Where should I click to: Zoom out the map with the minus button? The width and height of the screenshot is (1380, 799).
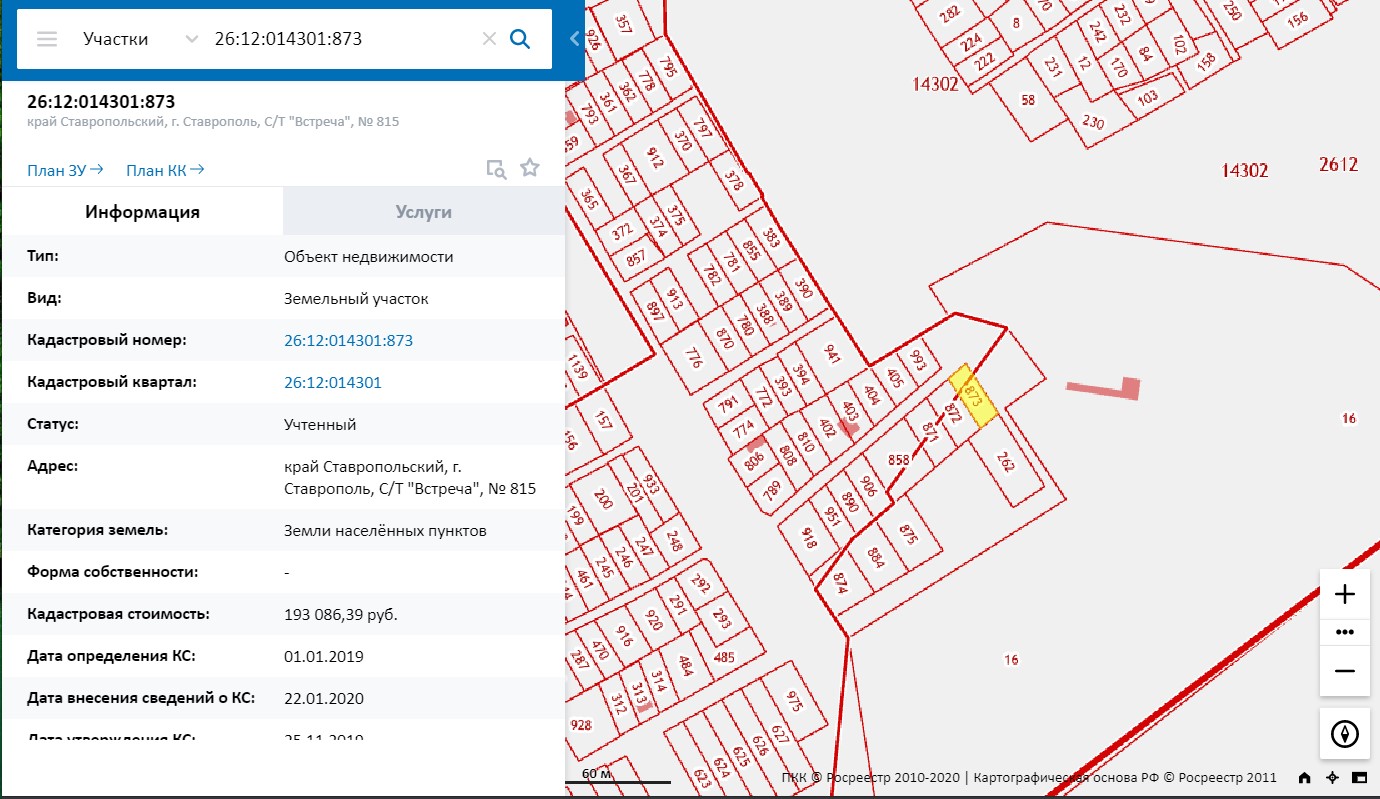pyautogui.click(x=1345, y=671)
